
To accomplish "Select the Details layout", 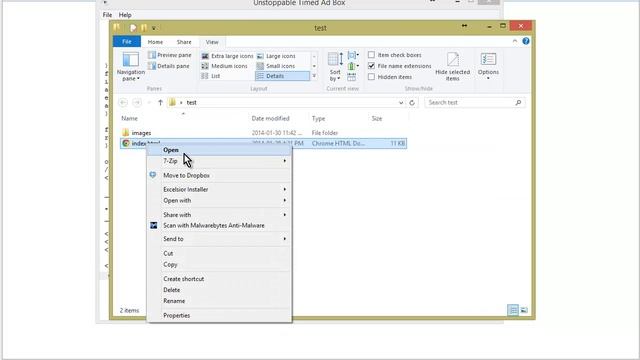I will pyautogui.click(x=282, y=76).
